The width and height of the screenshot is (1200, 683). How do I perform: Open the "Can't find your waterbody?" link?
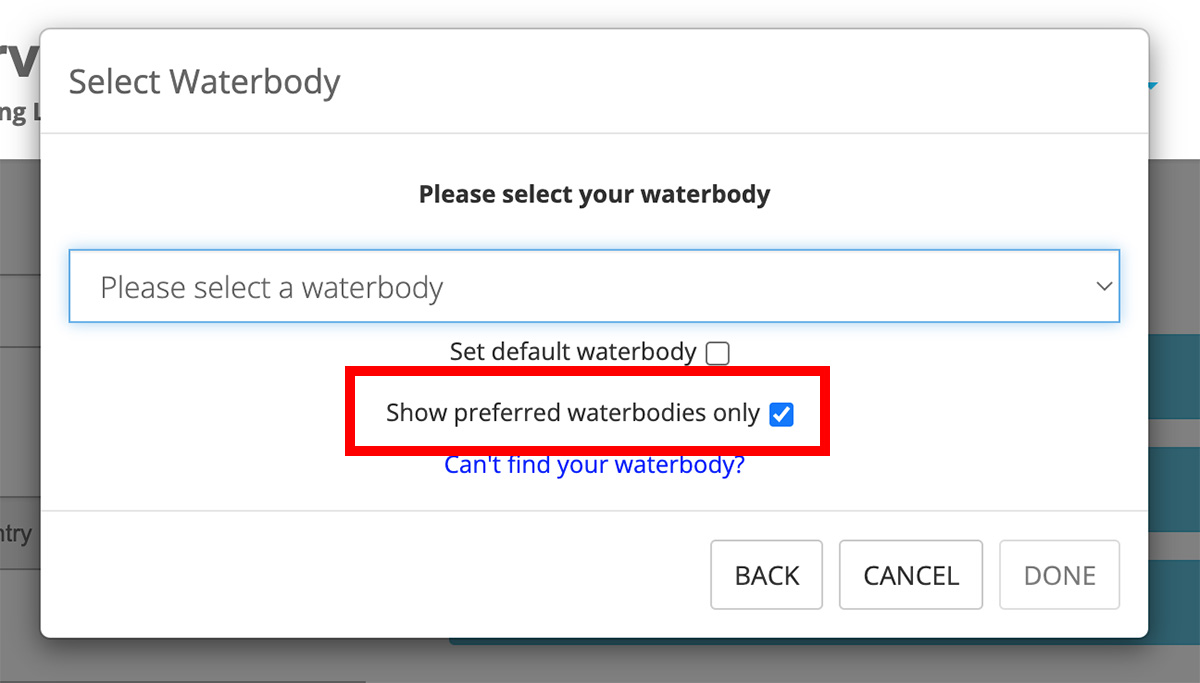coord(594,465)
